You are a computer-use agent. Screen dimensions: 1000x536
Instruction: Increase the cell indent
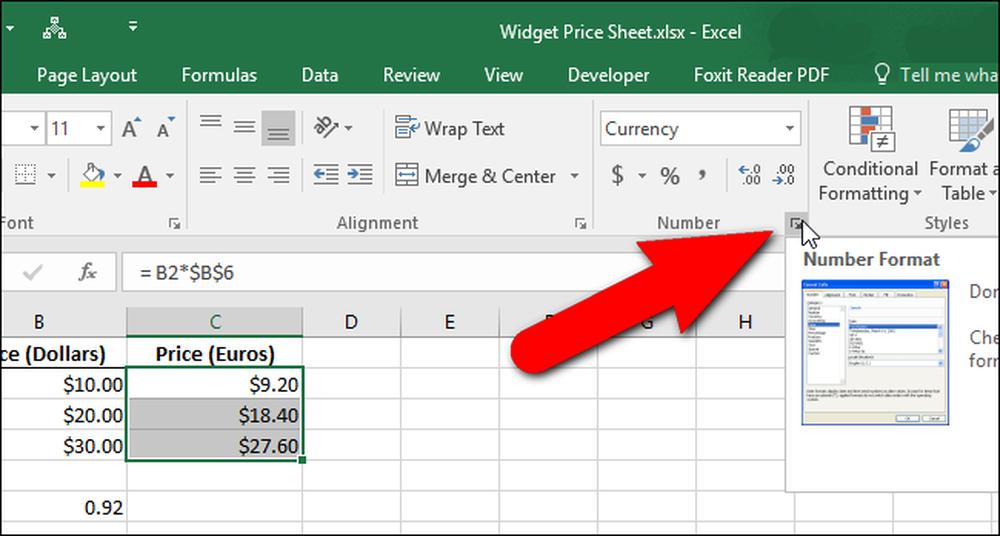[x=360, y=174]
